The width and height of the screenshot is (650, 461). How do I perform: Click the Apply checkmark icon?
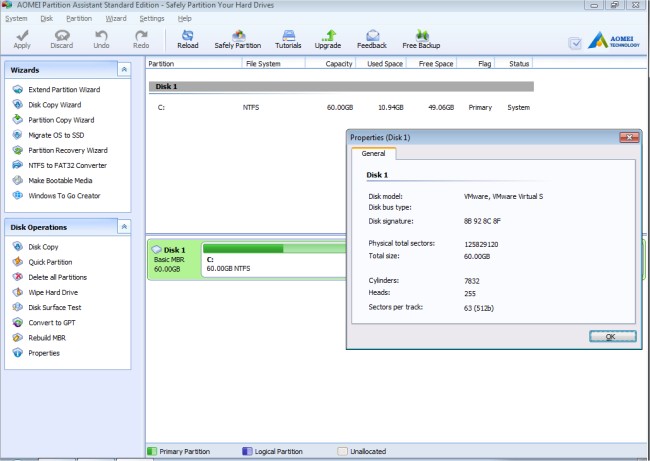[22, 36]
